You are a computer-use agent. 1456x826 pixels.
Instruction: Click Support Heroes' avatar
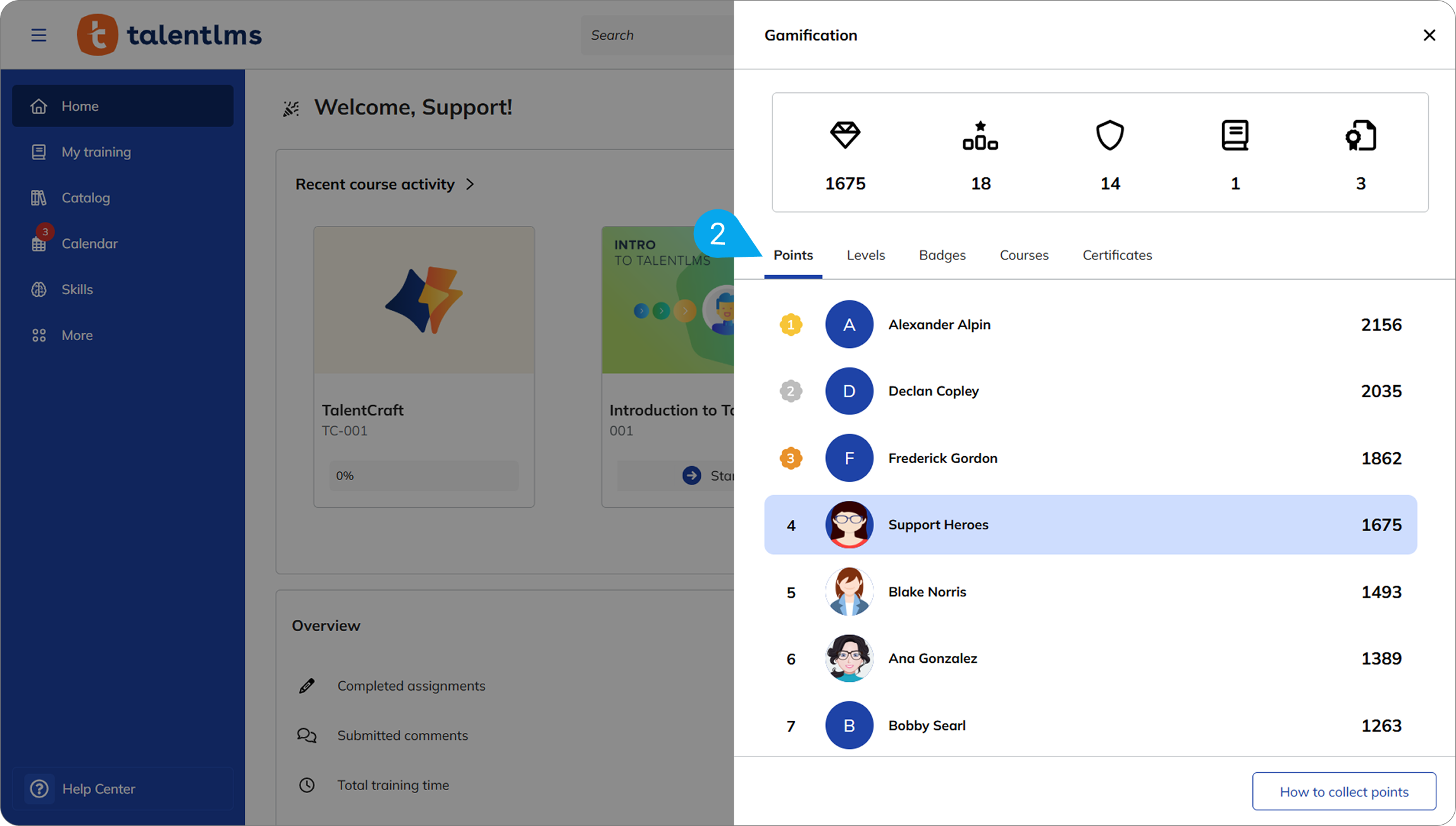(849, 524)
